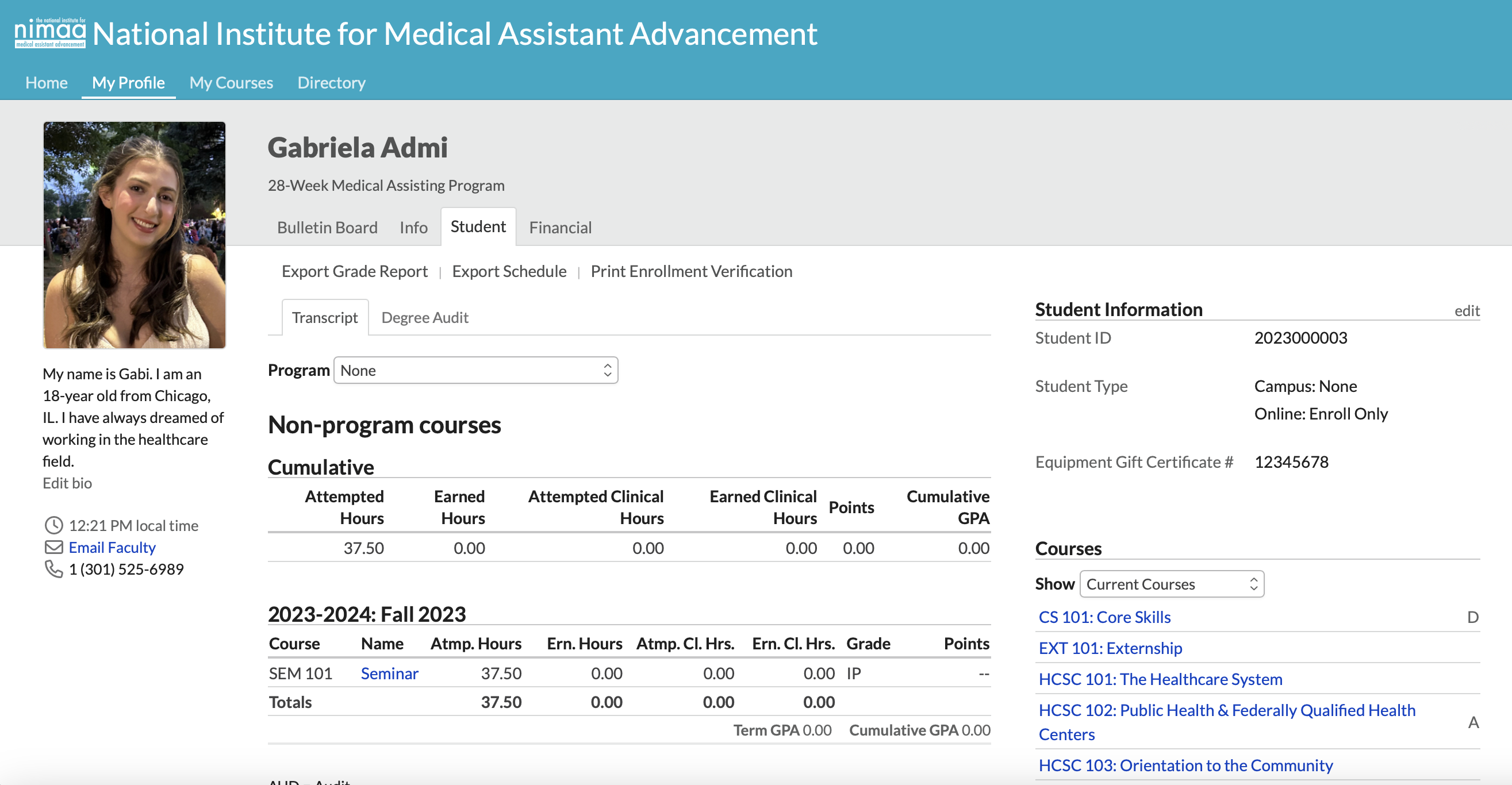The width and height of the screenshot is (1512, 785).
Task: Expand the Show Current Courses dropdown
Action: coord(1171,584)
